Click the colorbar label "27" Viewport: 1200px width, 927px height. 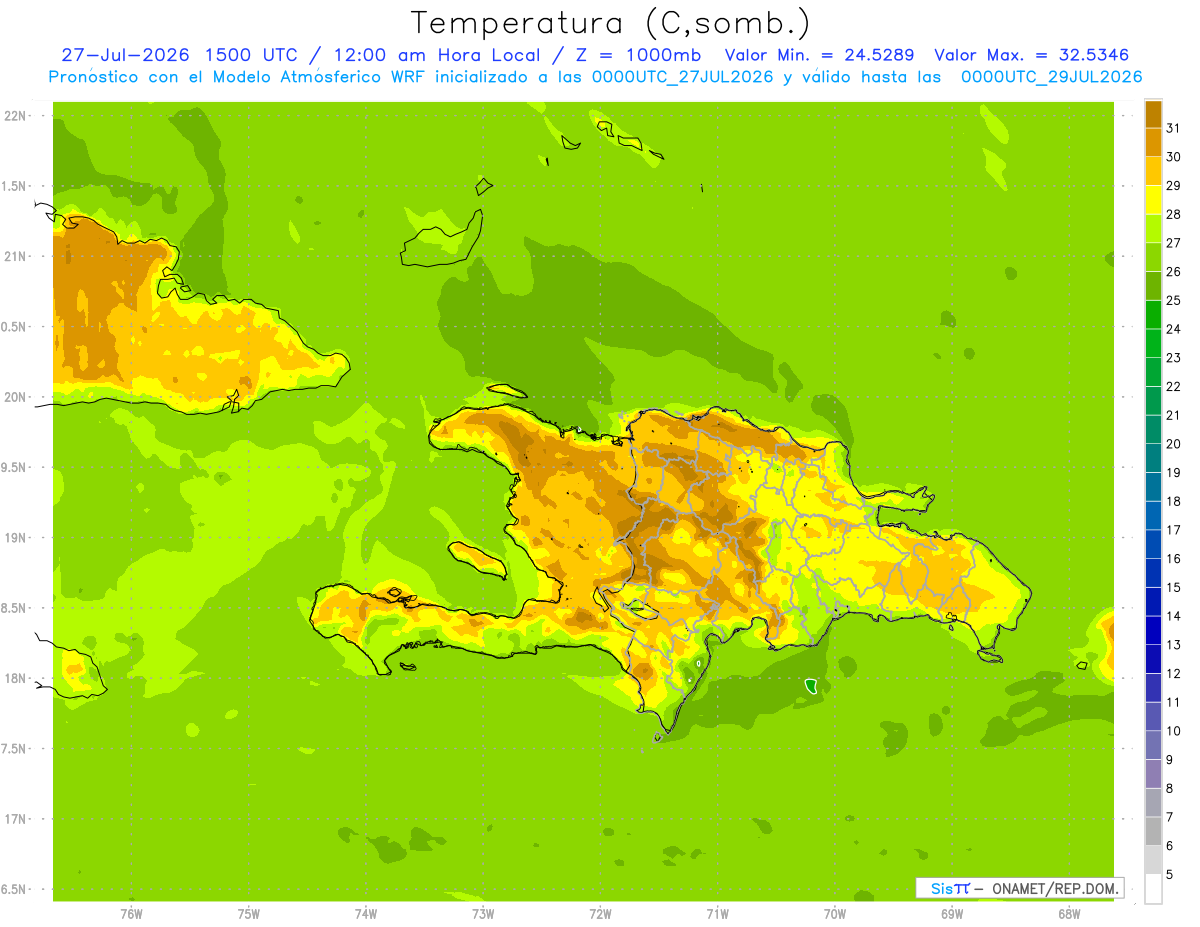tap(1172, 243)
